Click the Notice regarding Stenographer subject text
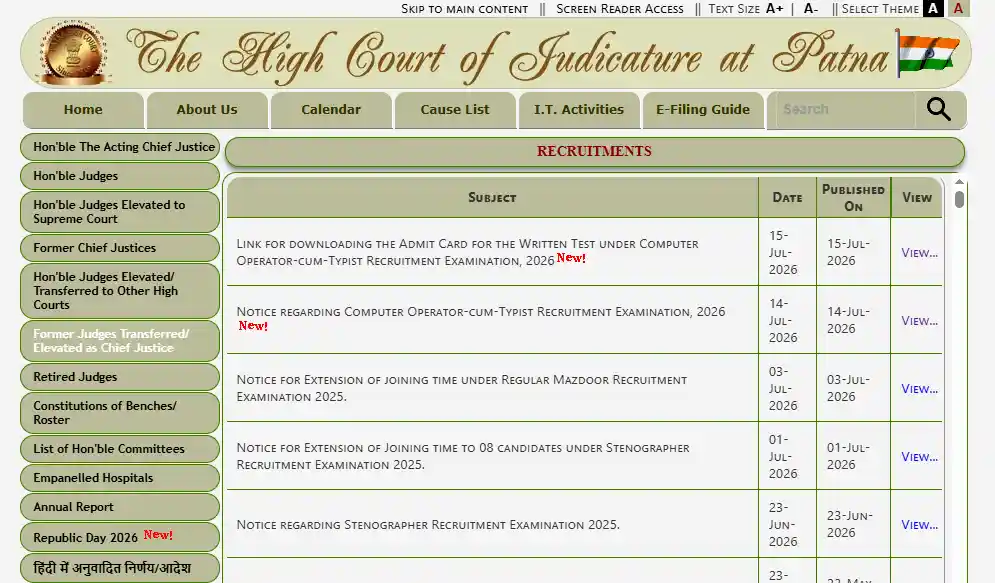Screen dimensions: 995x583 (428, 525)
